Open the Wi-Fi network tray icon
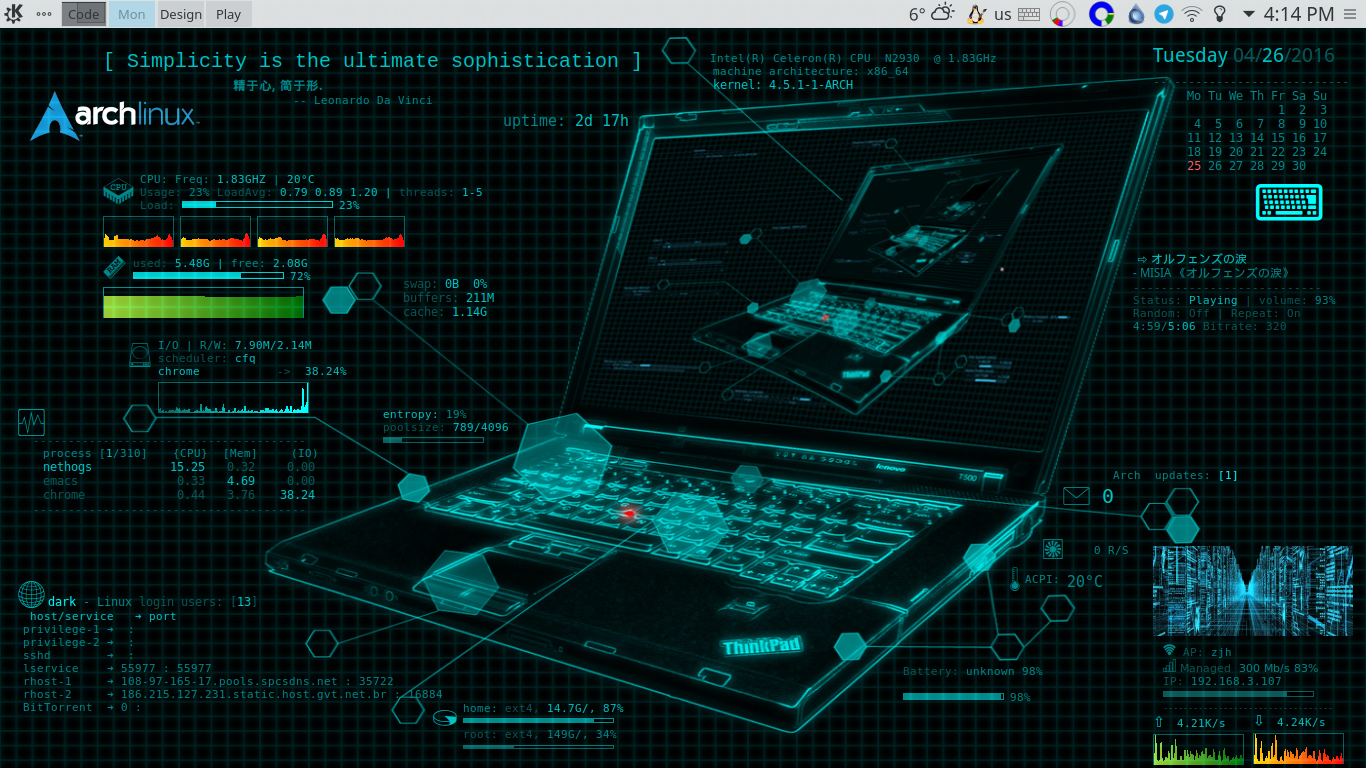 [x=1191, y=14]
